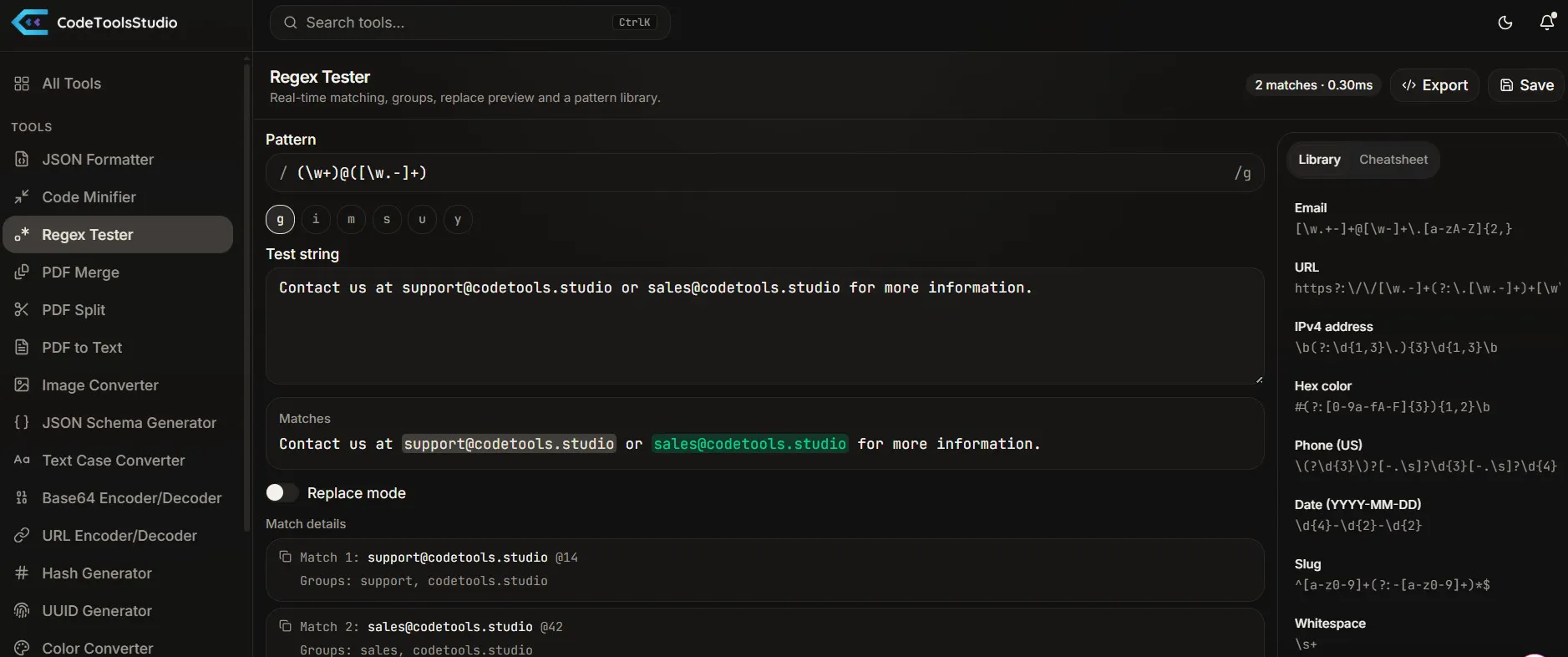
Task: Click the PDF to Text icon
Action: click(x=22, y=347)
